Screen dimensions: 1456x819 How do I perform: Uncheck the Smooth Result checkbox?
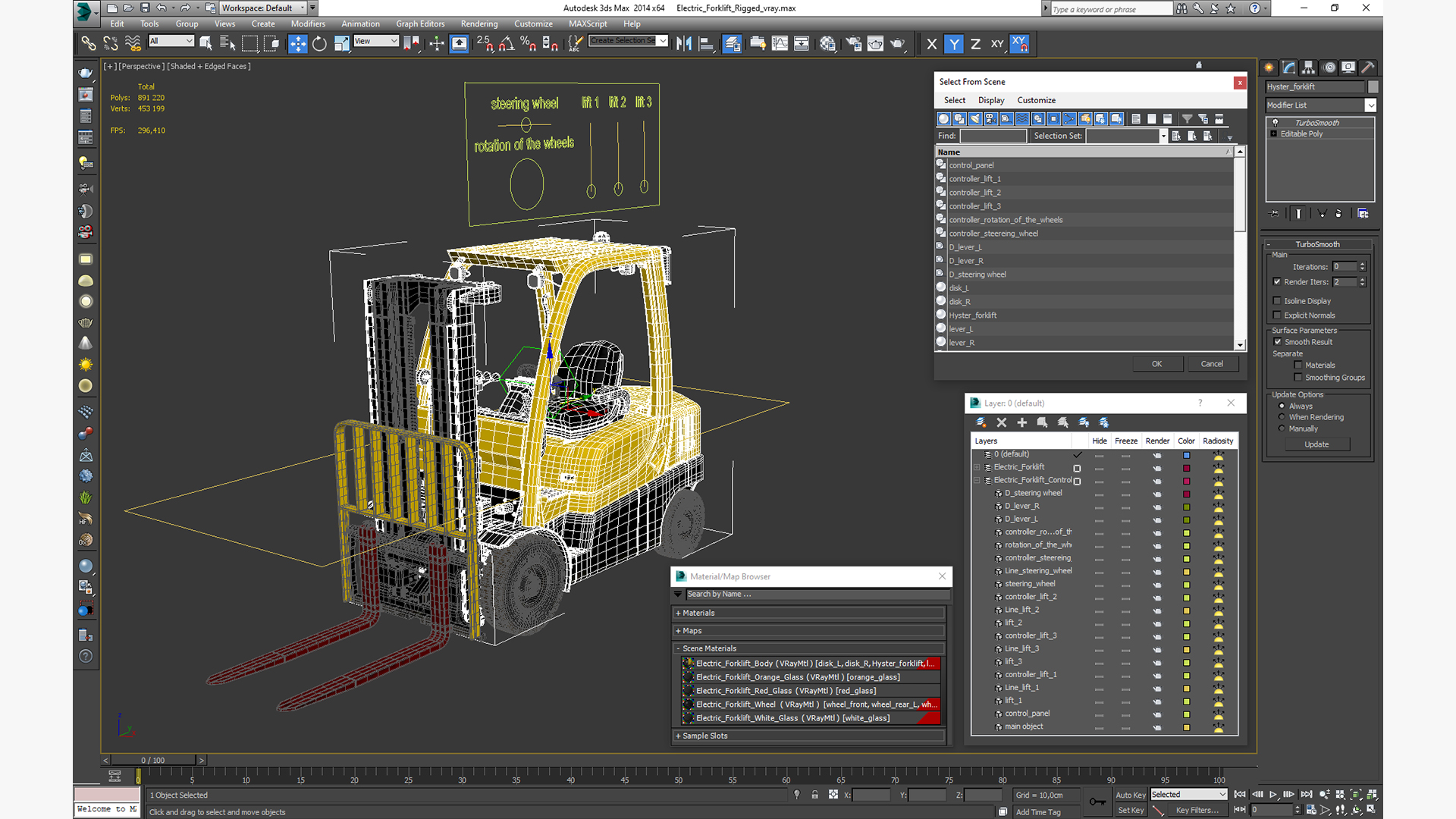tap(1277, 342)
